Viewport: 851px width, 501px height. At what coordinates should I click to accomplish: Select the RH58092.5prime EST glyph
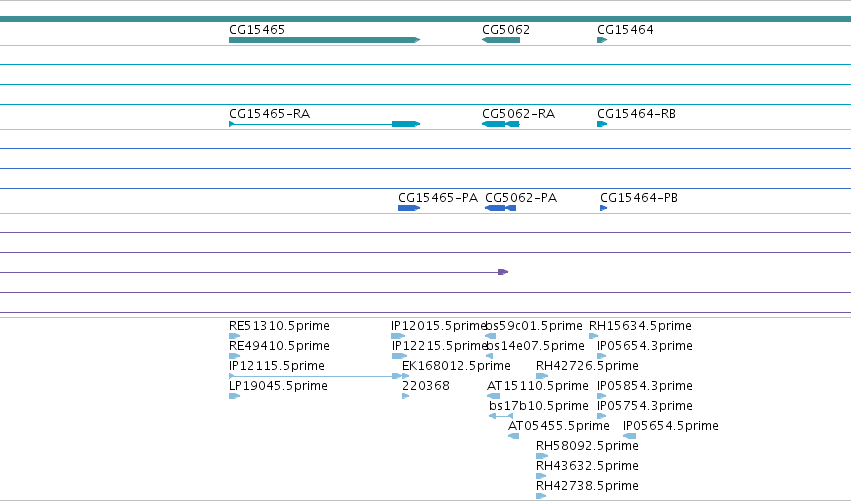(542, 456)
